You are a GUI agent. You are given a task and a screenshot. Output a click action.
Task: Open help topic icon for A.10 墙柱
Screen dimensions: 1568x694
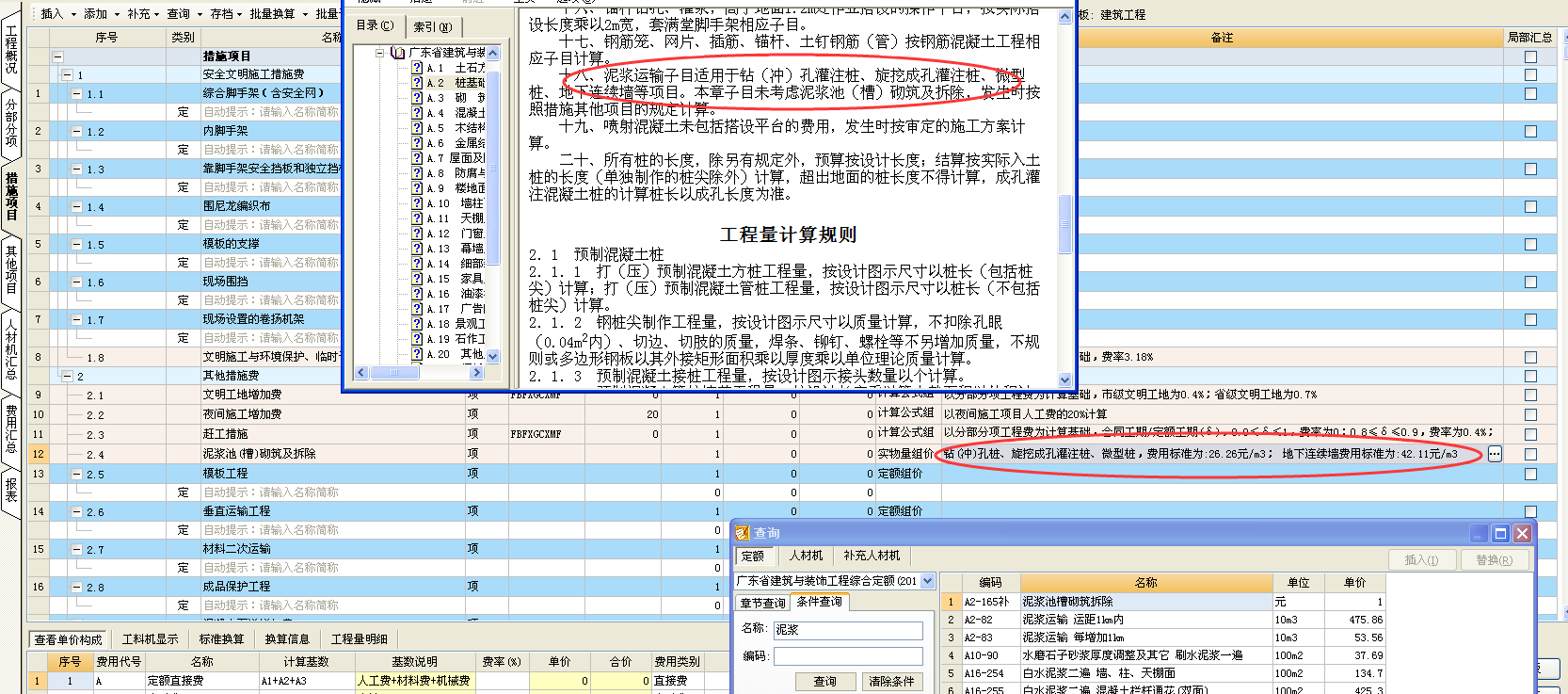pos(417,203)
